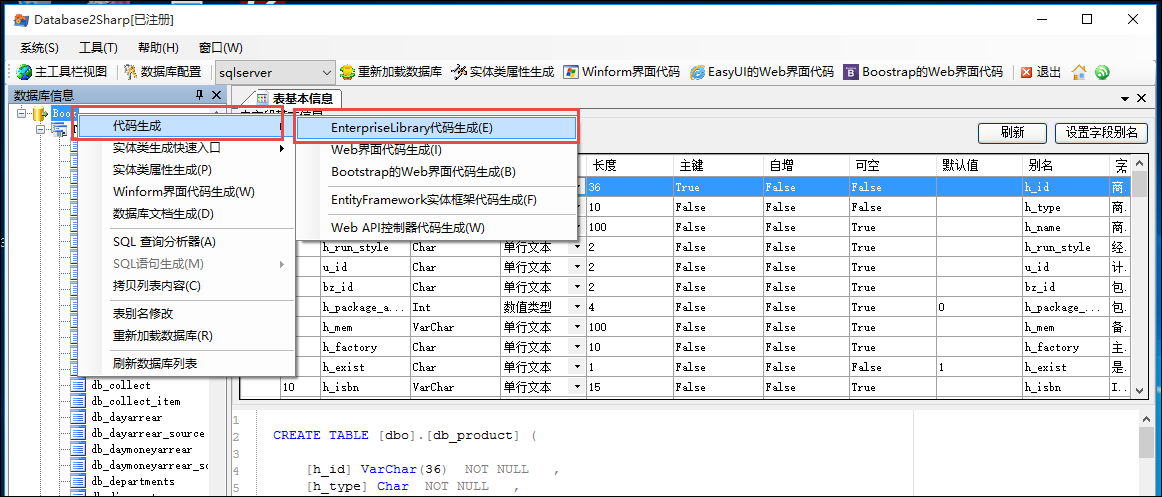1162x497 pixels.
Task: Click the SQL code pane vertical scrollbar
Action: 1145,452
